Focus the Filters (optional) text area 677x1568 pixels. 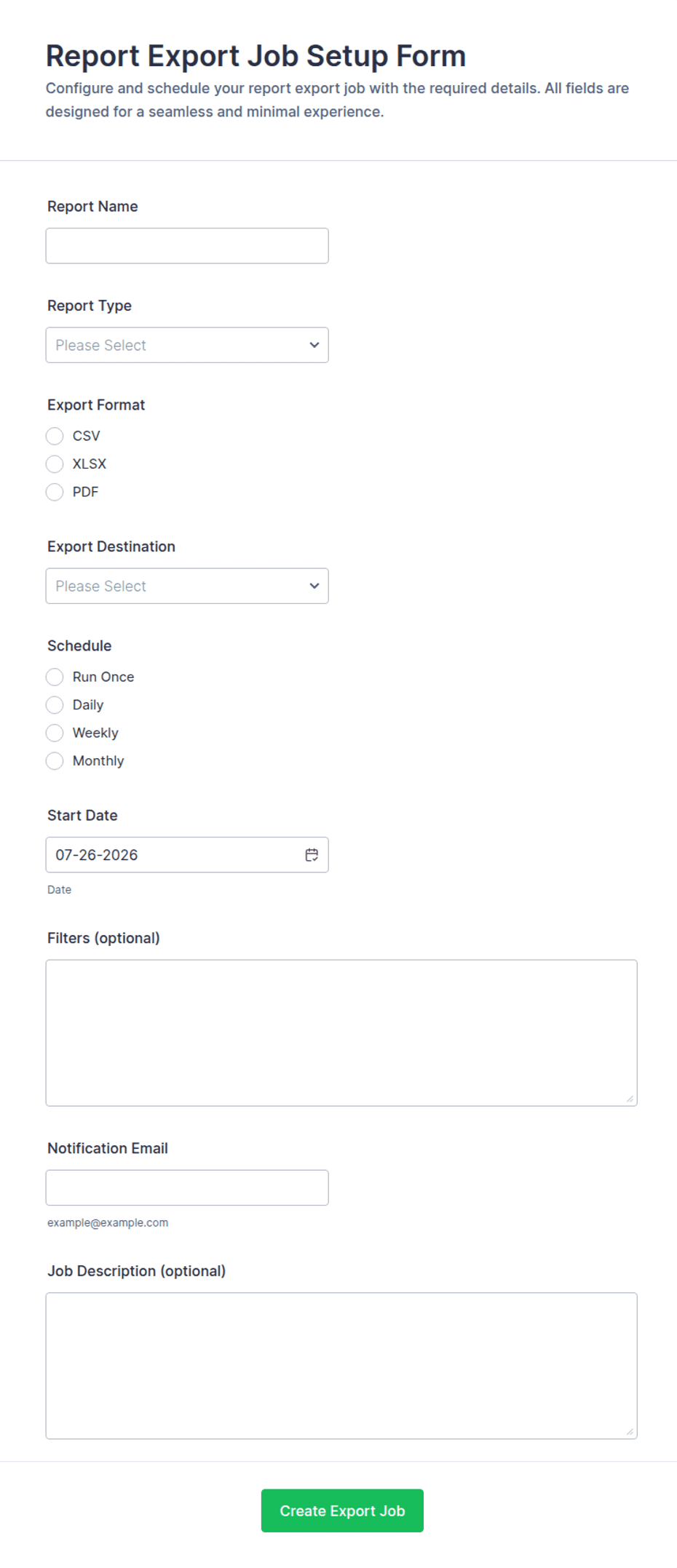coord(341,1033)
